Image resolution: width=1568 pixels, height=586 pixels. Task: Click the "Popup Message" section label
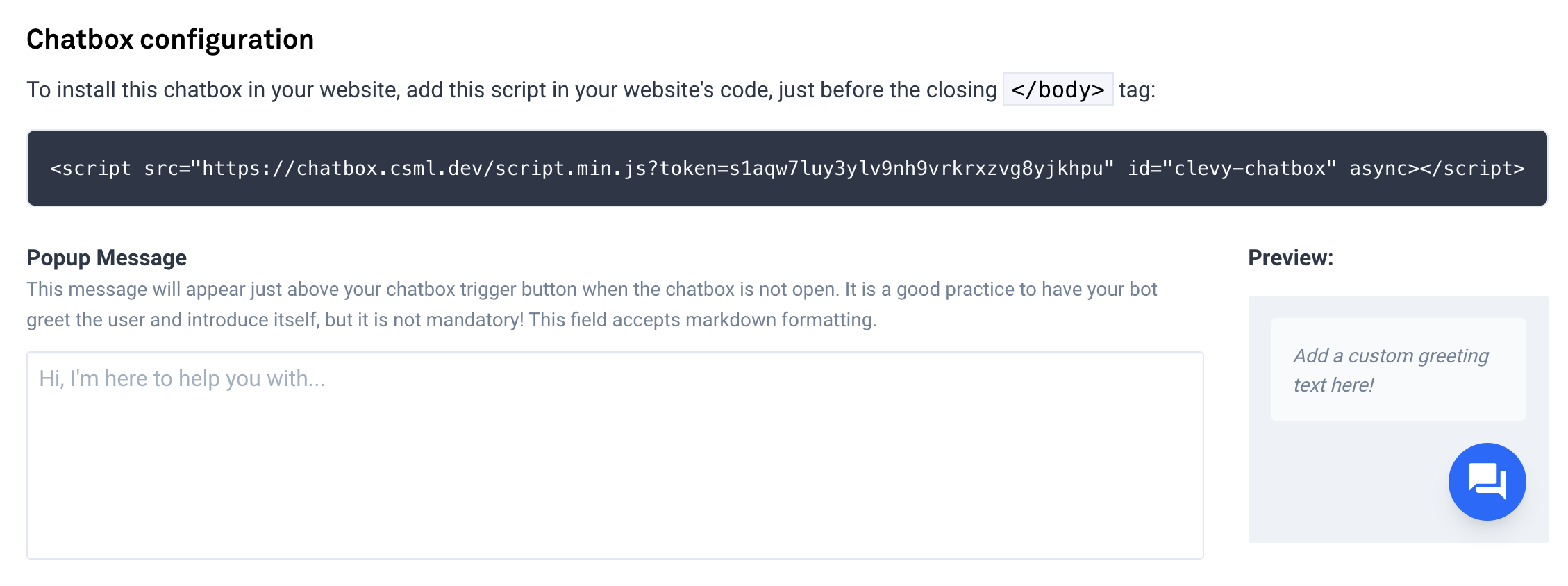point(106,258)
